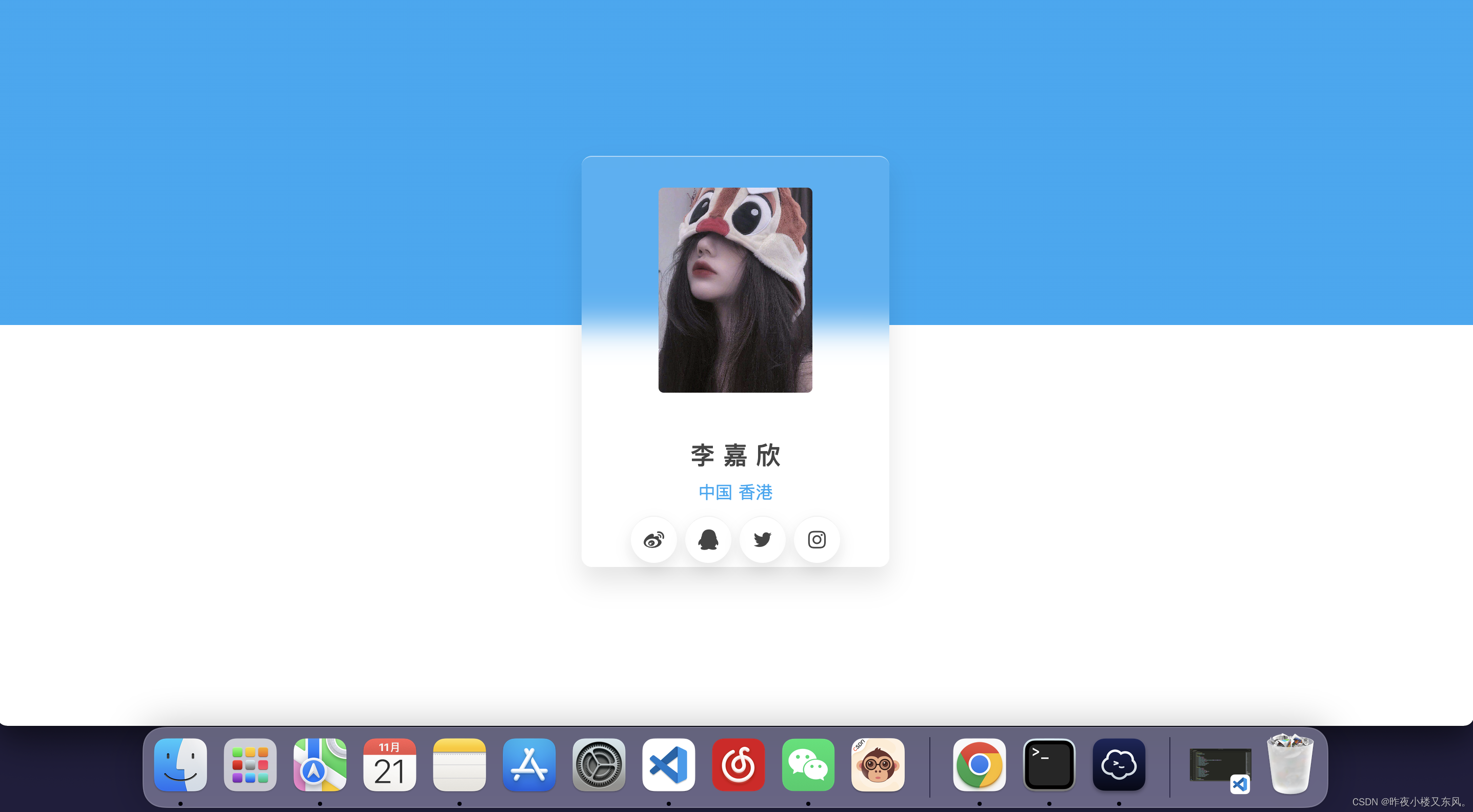Open the Instagram icon link
This screenshot has height=812, width=1473.
pos(817,539)
